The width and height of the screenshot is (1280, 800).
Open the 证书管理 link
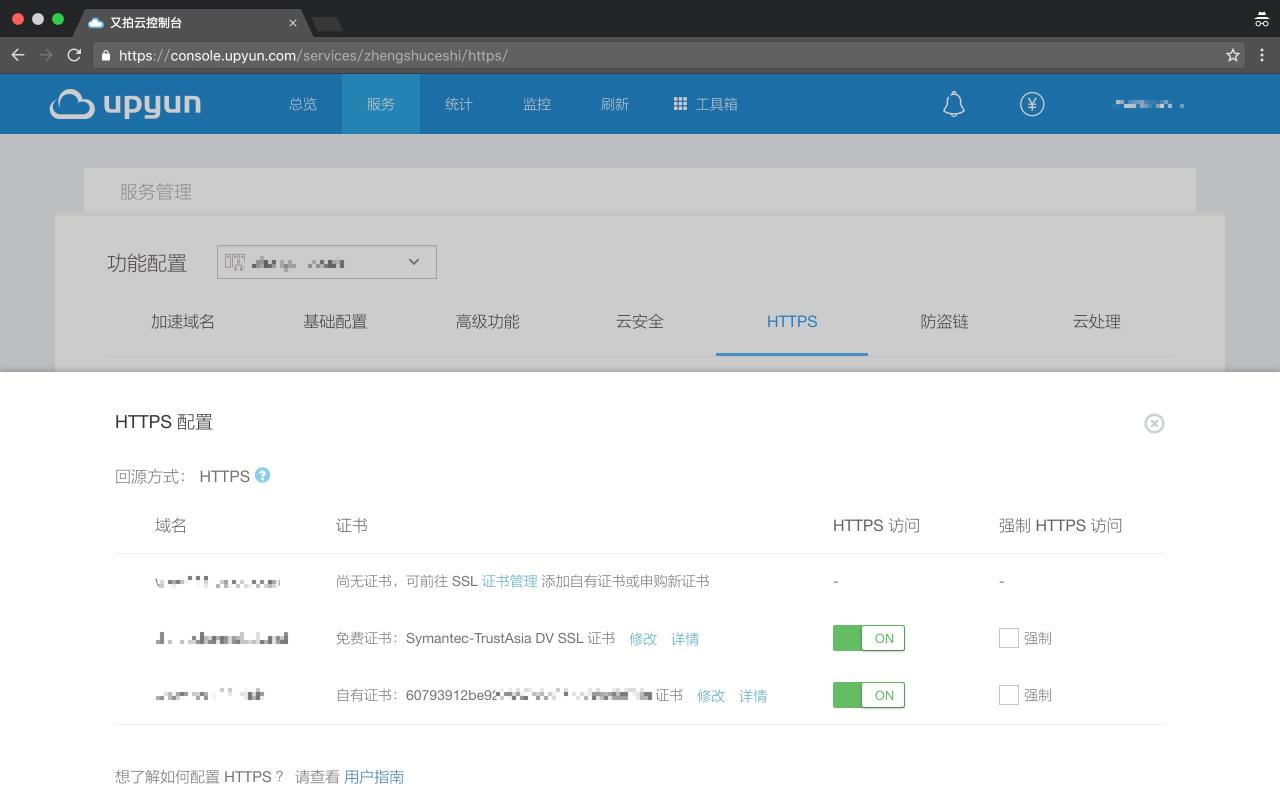coord(510,581)
